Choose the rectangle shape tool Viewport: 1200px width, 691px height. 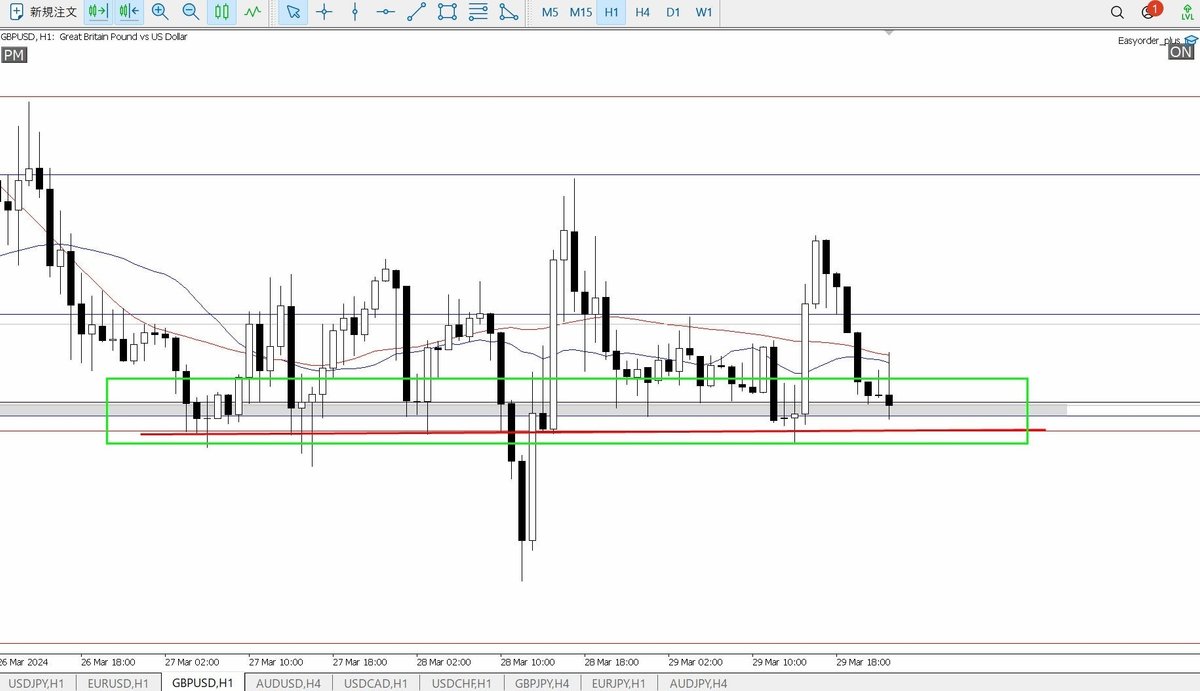pos(448,12)
